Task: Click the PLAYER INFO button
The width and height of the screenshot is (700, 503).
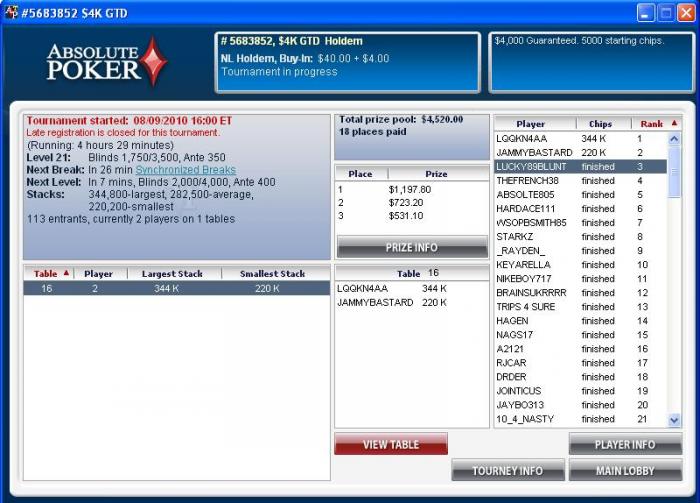Action: [625, 445]
